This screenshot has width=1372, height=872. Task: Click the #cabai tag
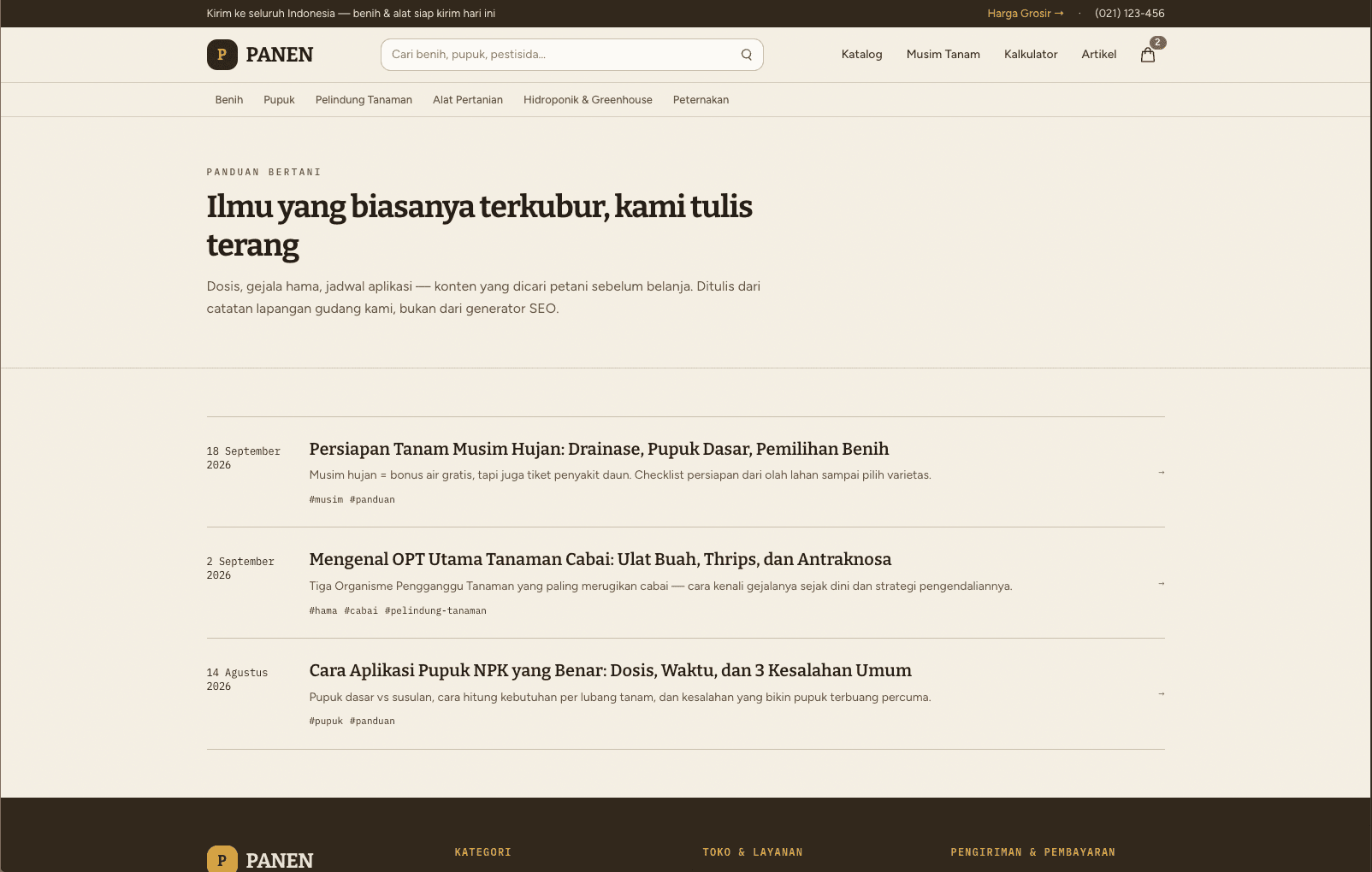tap(361, 611)
